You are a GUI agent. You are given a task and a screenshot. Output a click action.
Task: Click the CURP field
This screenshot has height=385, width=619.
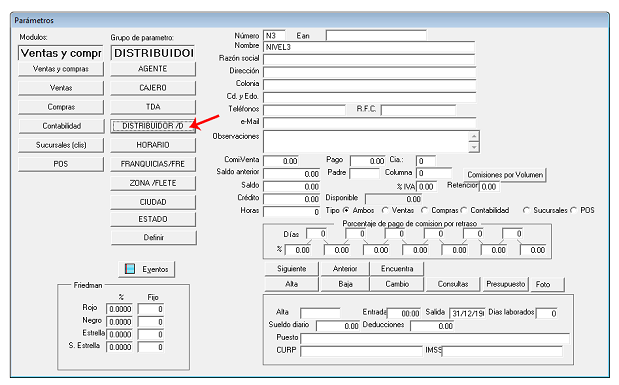361,351
